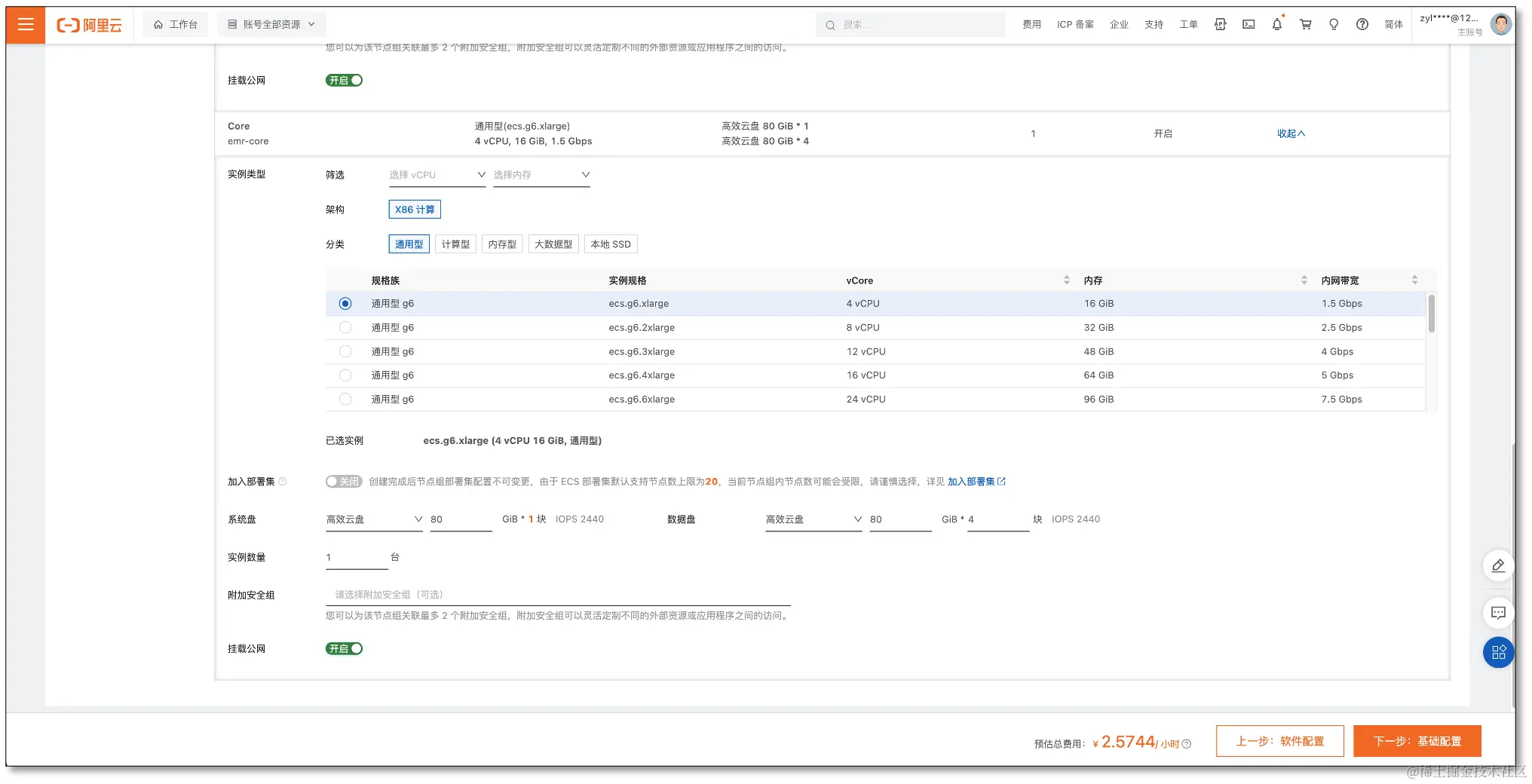Click the user avatar picture
The height and width of the screenshot is (784, 1532).
[1500, 25]
